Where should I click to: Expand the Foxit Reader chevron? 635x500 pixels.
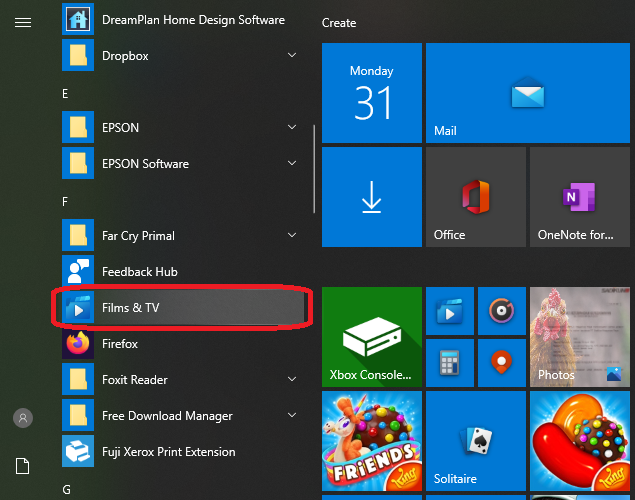[x=292, y=379]
